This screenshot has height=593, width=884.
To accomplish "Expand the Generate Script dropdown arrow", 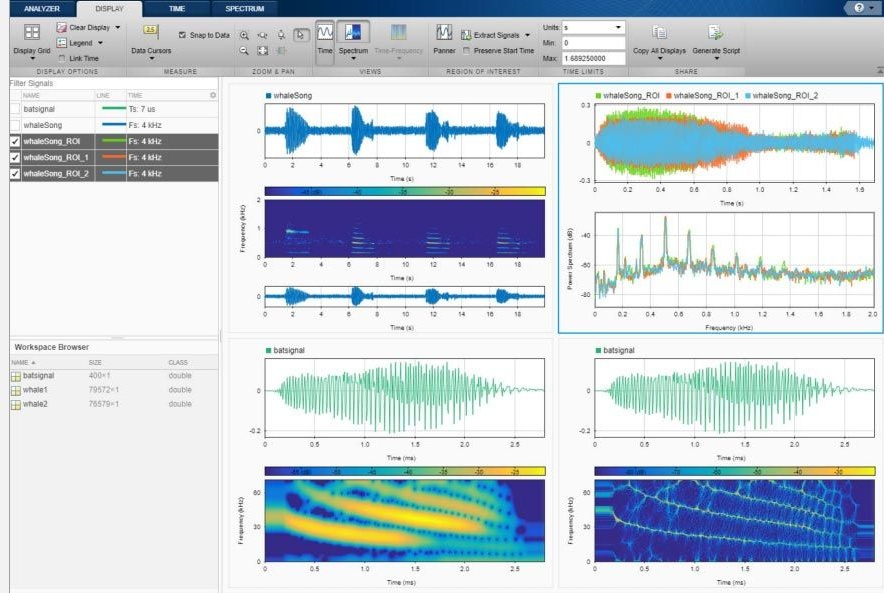I will (x=717, y=59).
